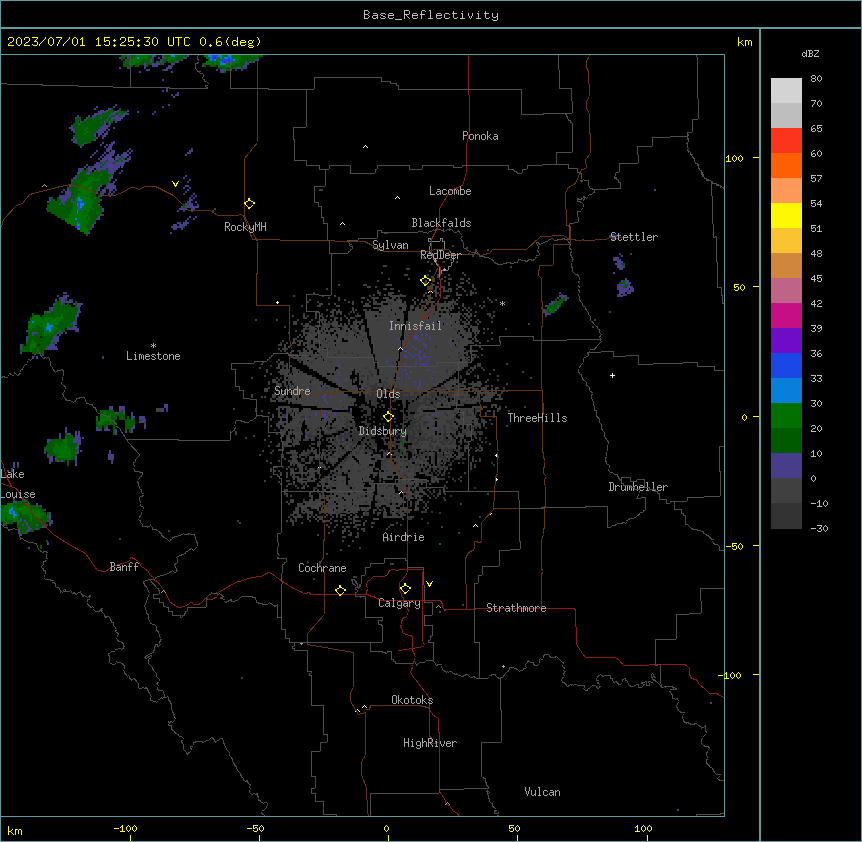Select the Blackfalds town label
The width and height of the screenshot is (862, 842).
point(441,223)
